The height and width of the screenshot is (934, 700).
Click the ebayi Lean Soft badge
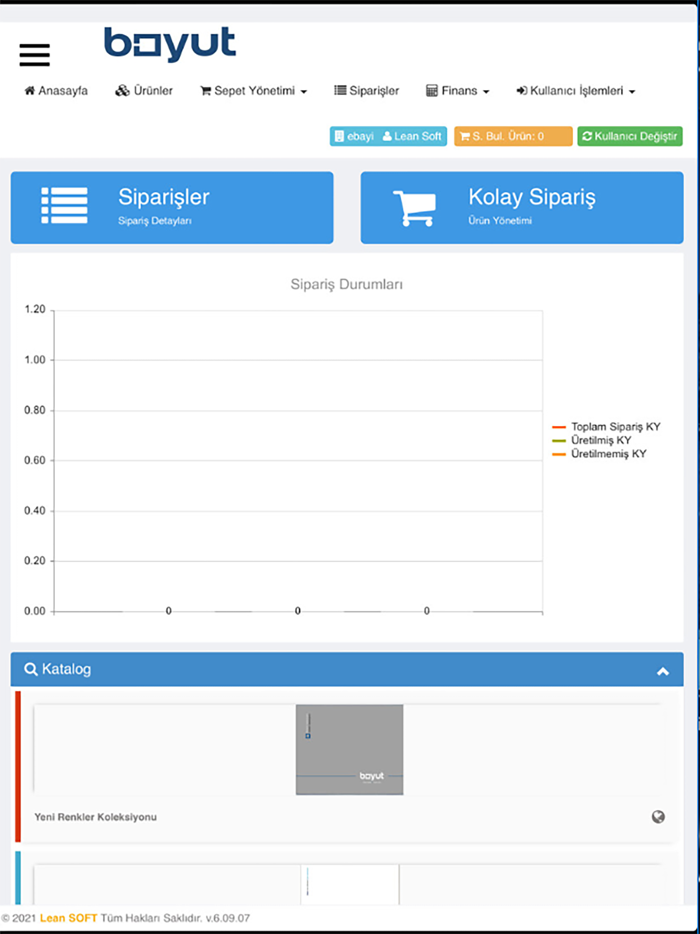click(x=388, y=136)
